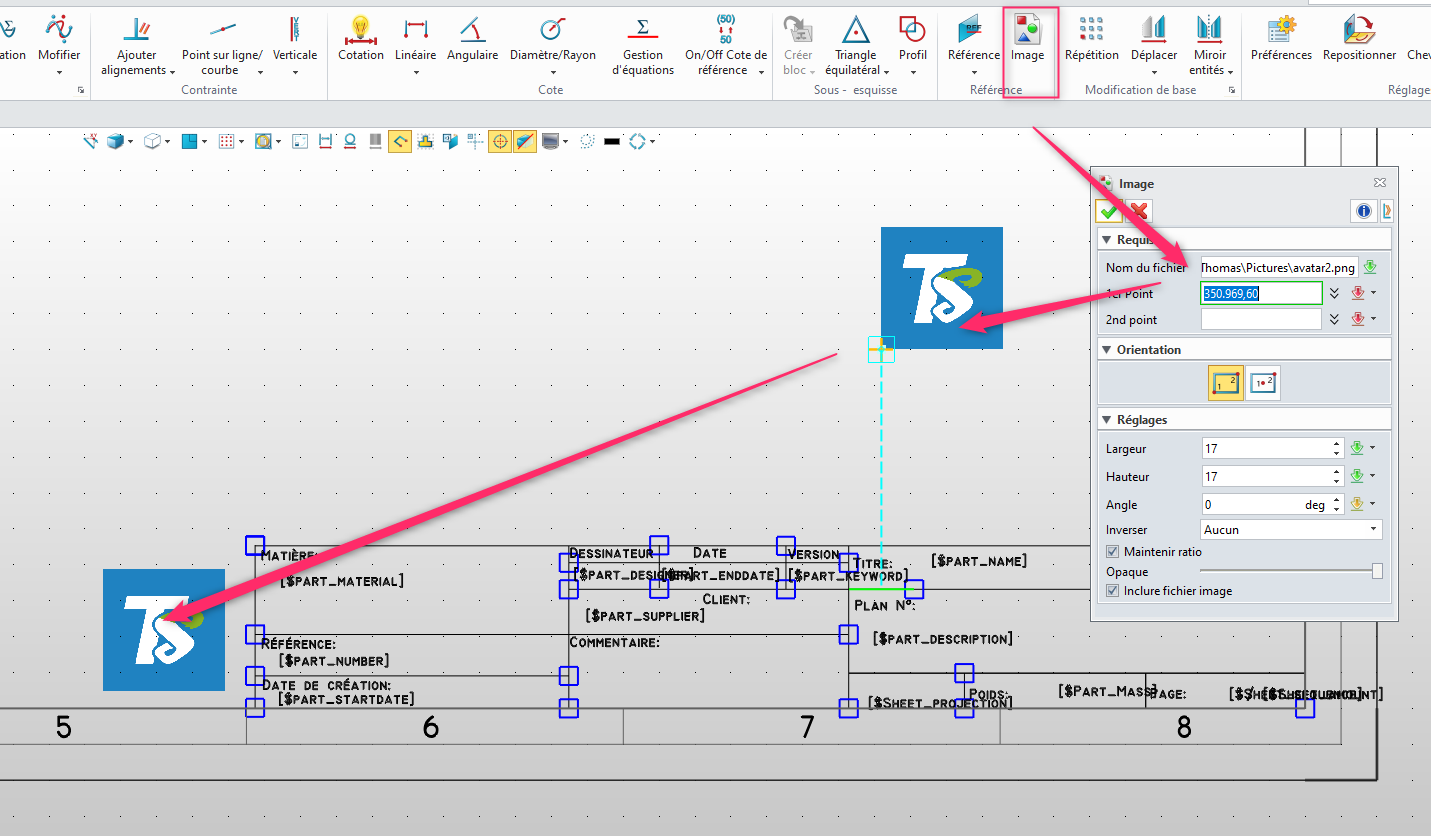This screenshot has height=836, width=1431.
Task: Click the Miroir entités icon
Action: point(1210,28)
